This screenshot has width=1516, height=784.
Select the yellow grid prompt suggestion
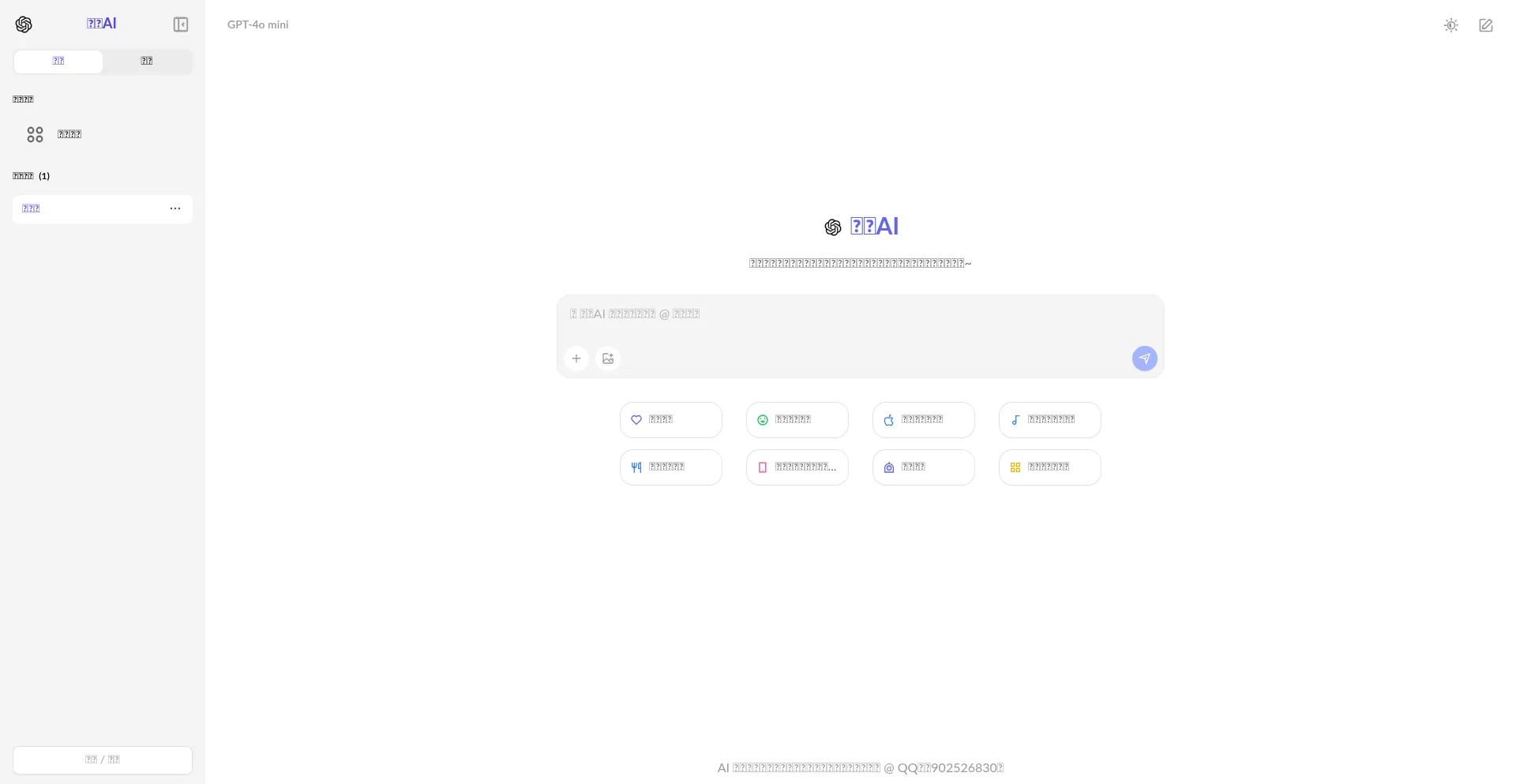coord(1049,467)
